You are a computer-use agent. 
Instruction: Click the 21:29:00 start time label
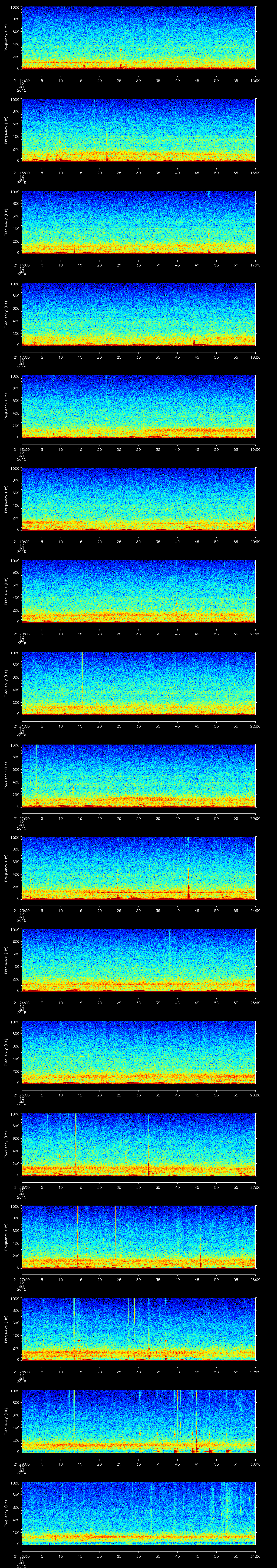22,1464
